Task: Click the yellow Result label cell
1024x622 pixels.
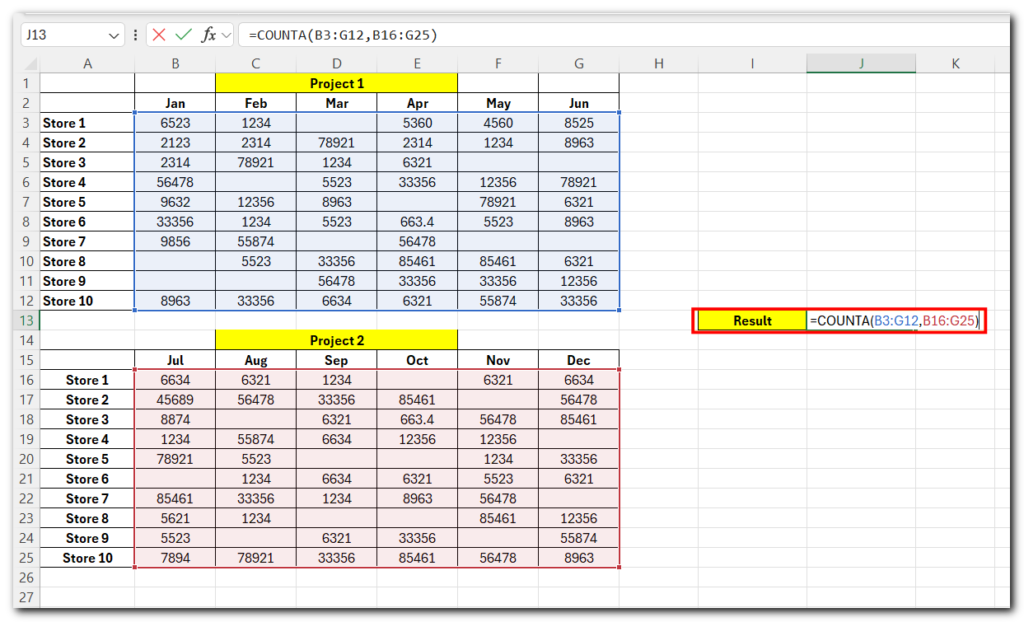Action: point(752,321)
